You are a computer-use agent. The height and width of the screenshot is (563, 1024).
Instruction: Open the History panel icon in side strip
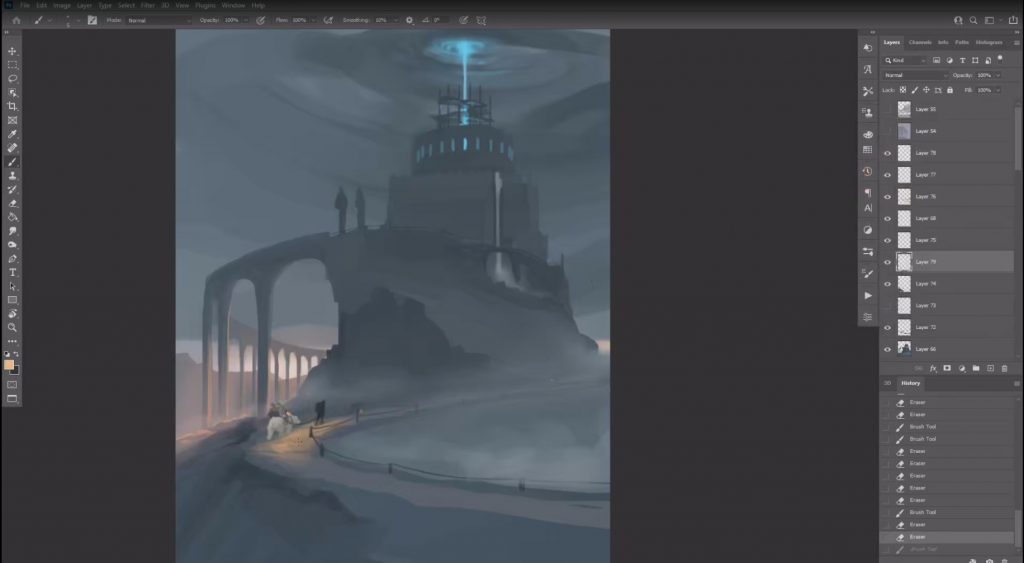coord(867,171)
